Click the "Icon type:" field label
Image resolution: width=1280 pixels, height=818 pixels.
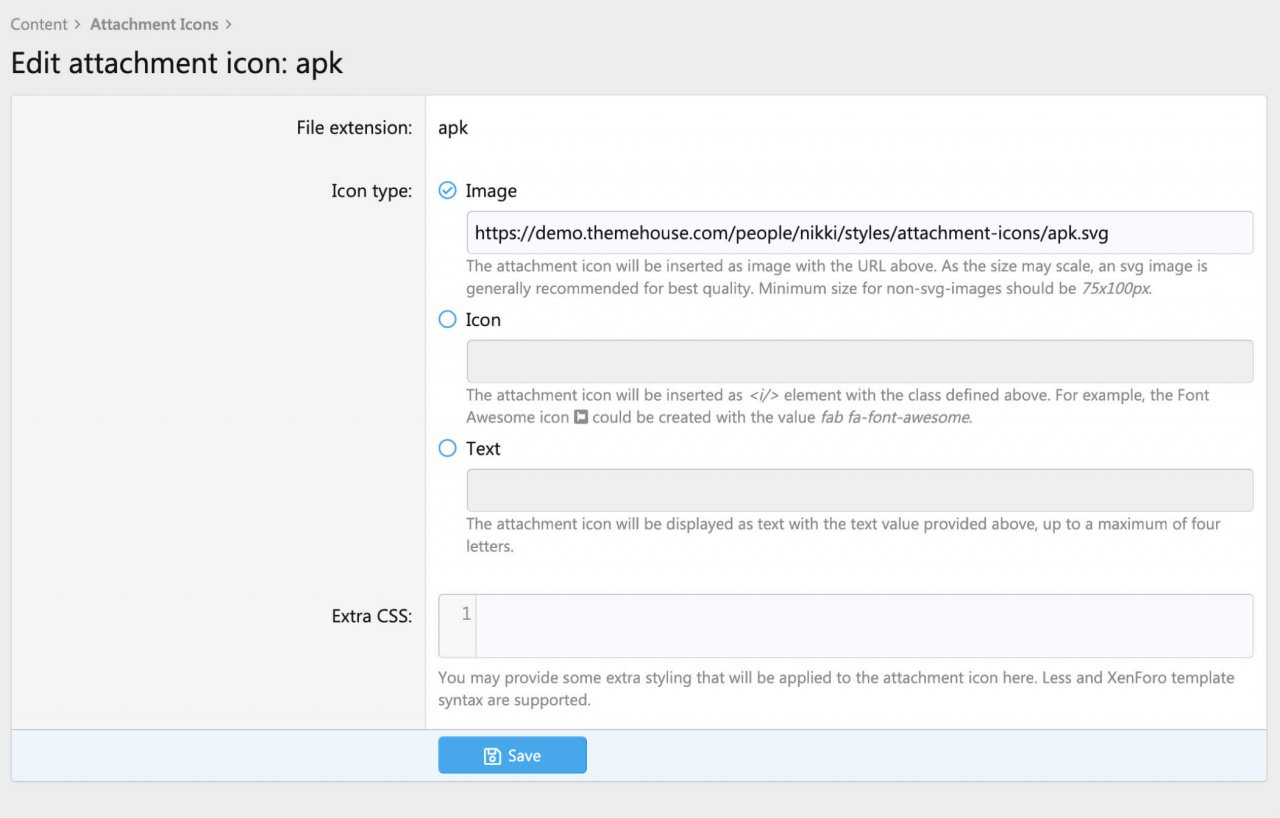(x=371, y=192)
